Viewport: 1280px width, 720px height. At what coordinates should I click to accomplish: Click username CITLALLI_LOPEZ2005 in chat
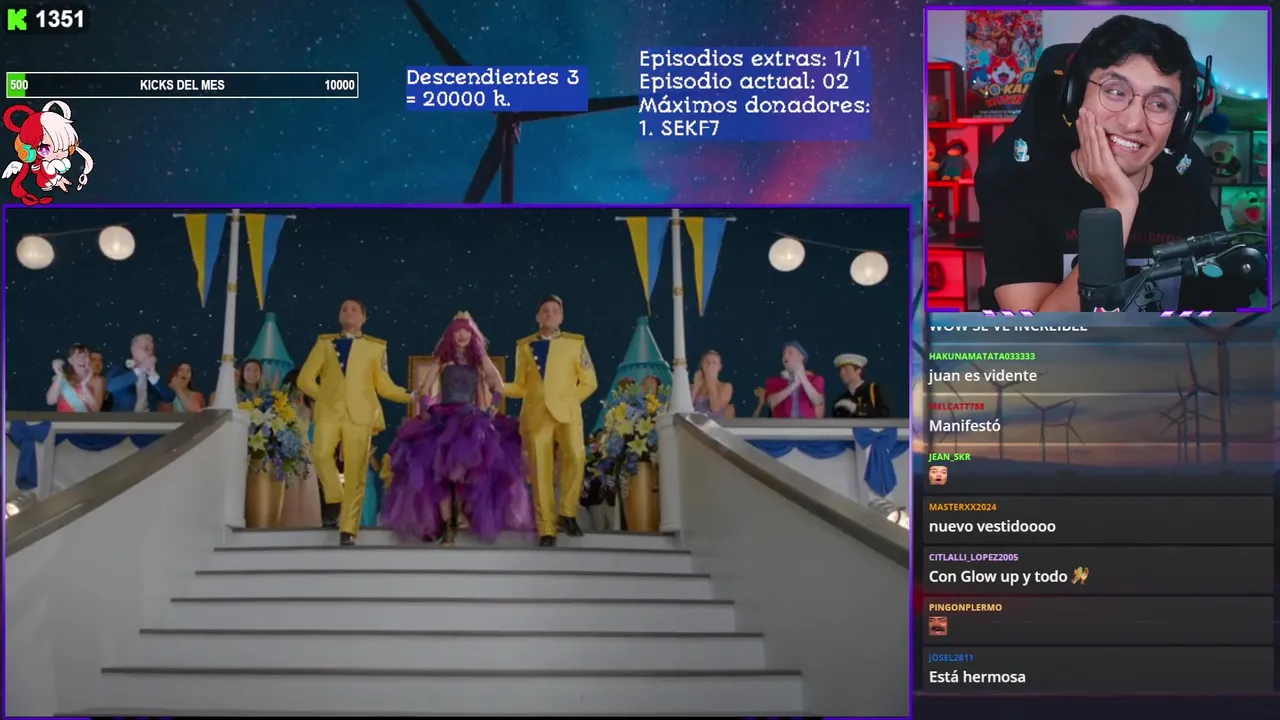pos(973,557)
